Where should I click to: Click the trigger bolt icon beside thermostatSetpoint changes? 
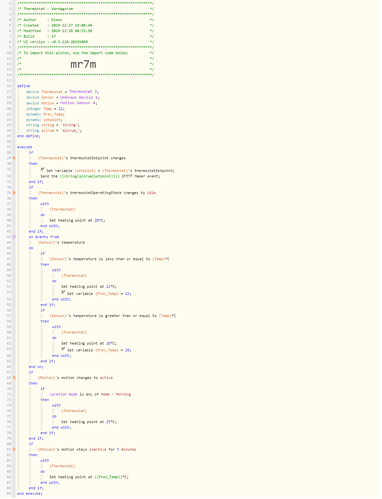[14, 158]
